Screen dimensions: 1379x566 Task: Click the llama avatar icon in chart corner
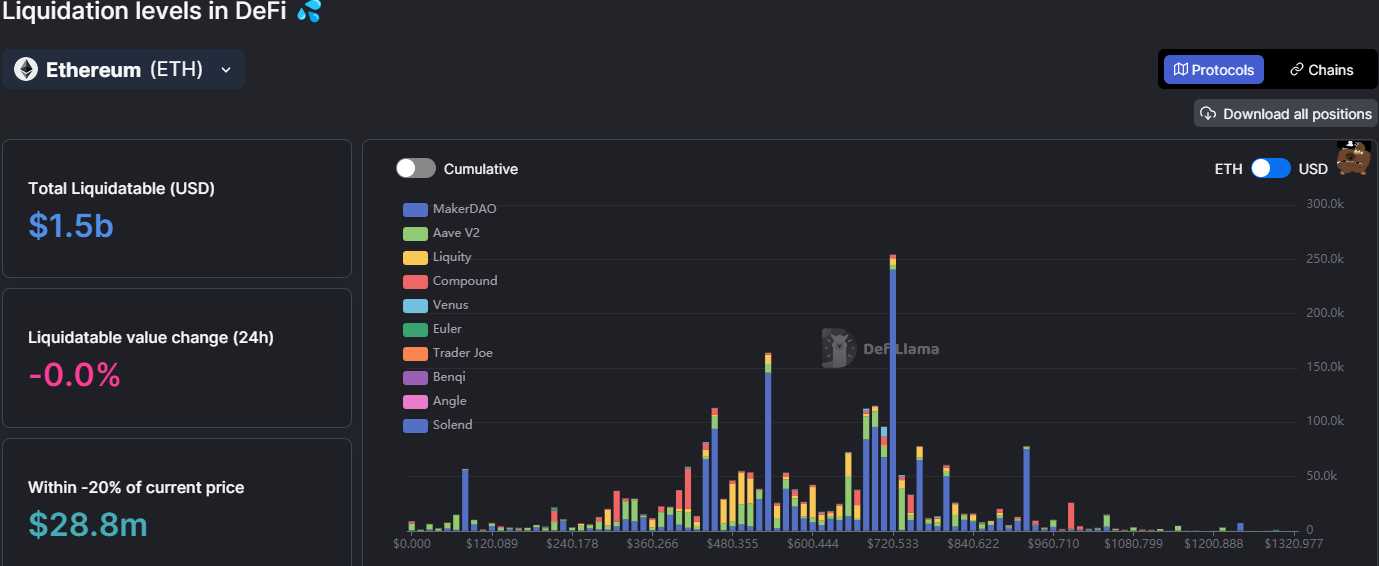1354,158
